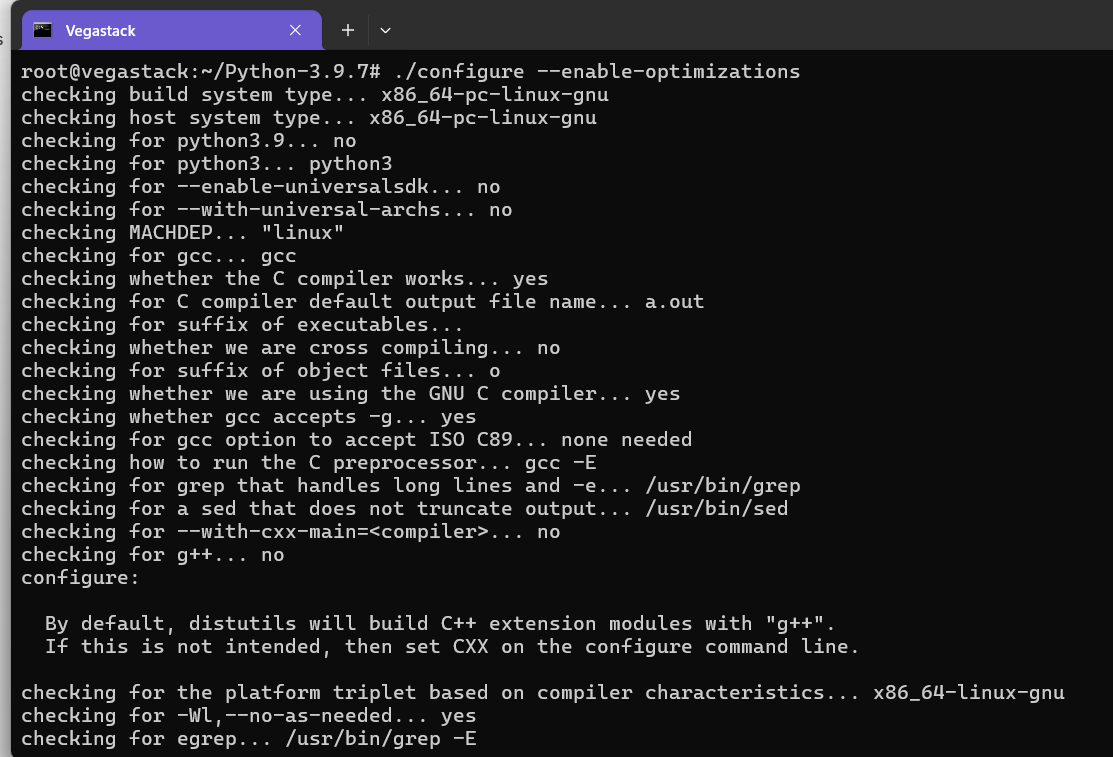Expand the new tab profile dropdown chevron

click(x=385, y=30)
